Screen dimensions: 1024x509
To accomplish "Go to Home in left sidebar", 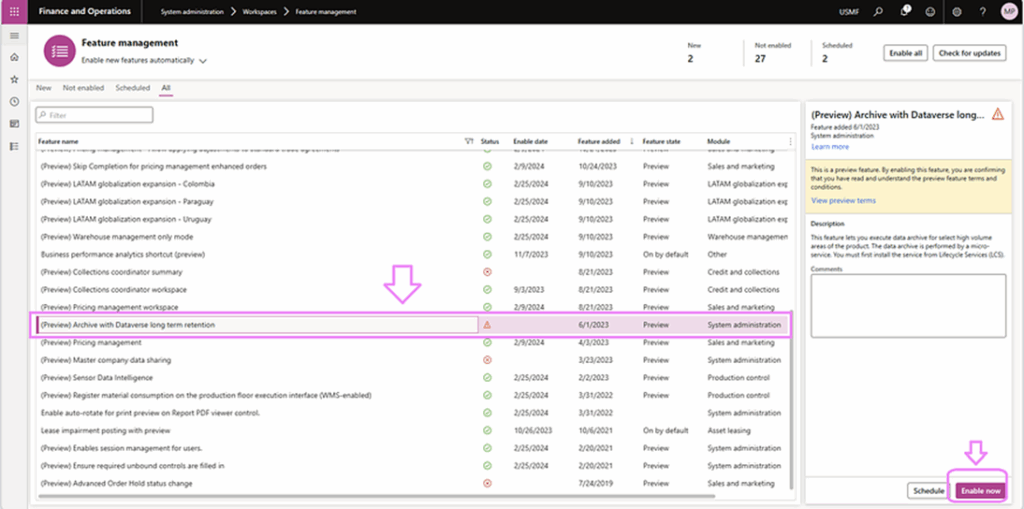I will click(x=14, y=57).
